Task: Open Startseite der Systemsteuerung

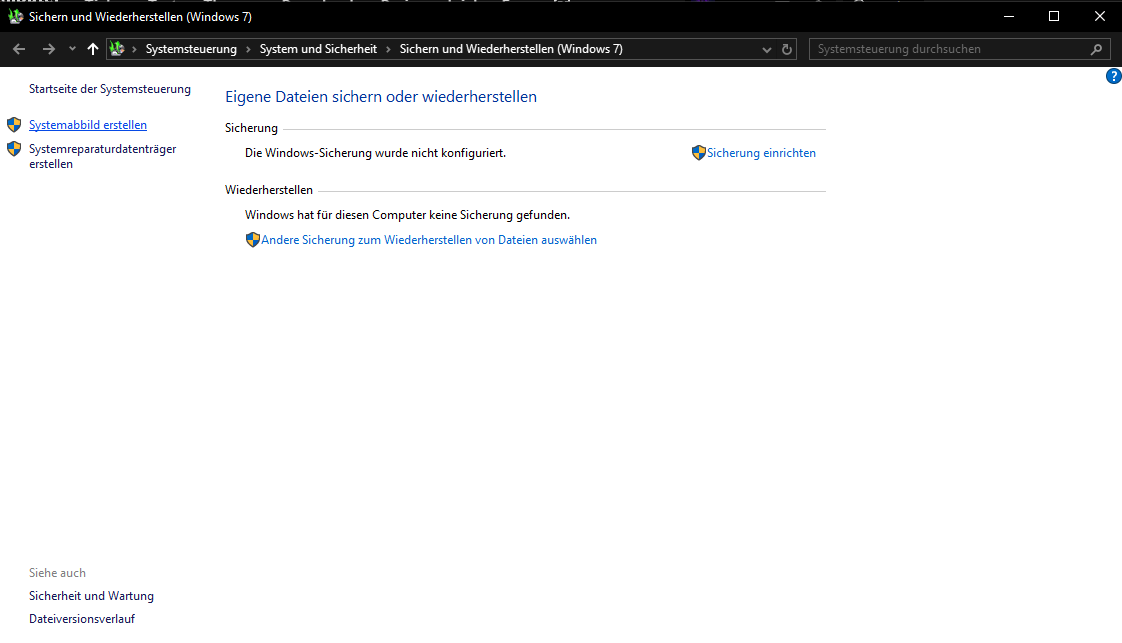Action: 109,89
